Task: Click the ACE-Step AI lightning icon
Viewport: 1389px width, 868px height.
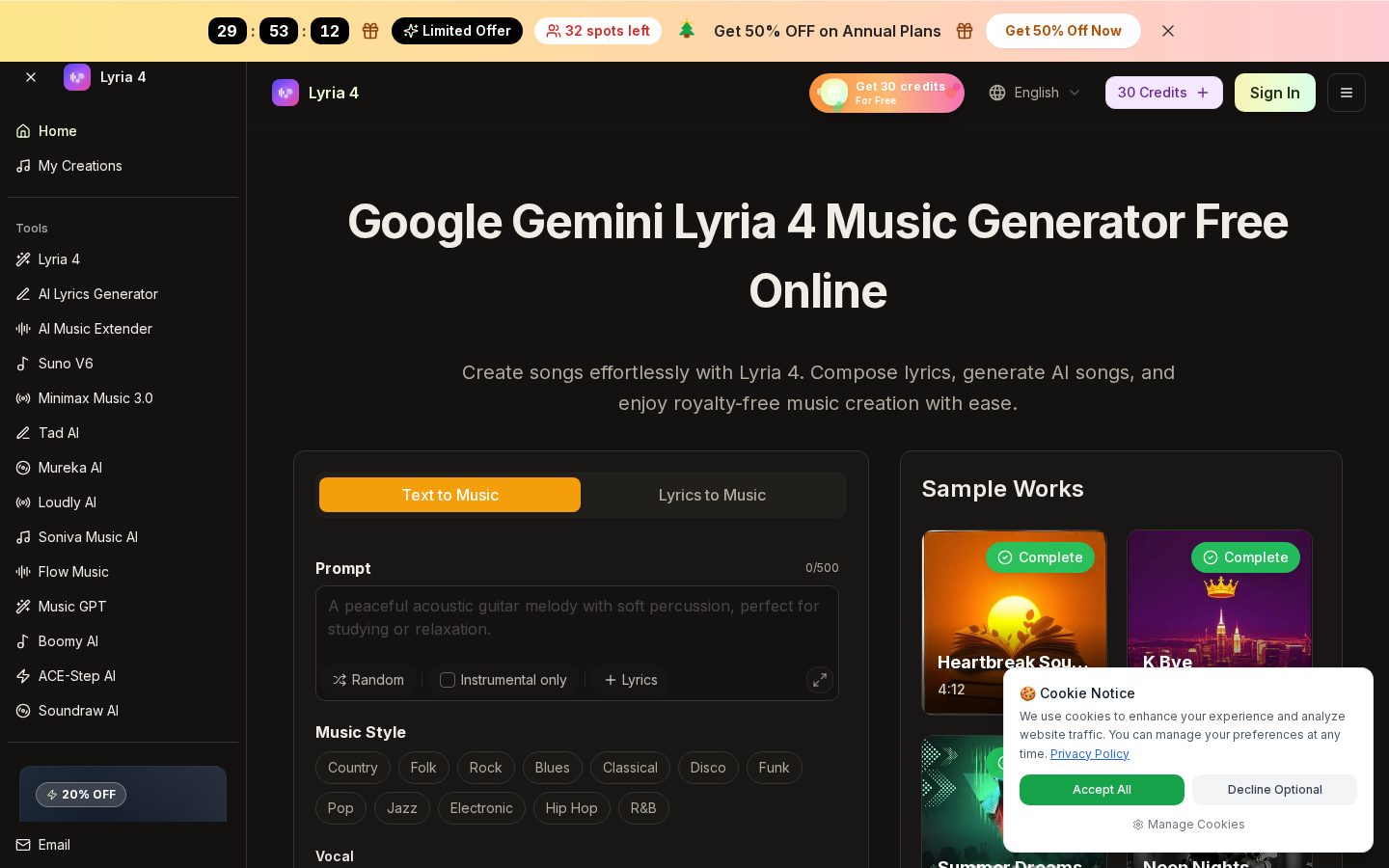Action: click(x=23, y=676)
